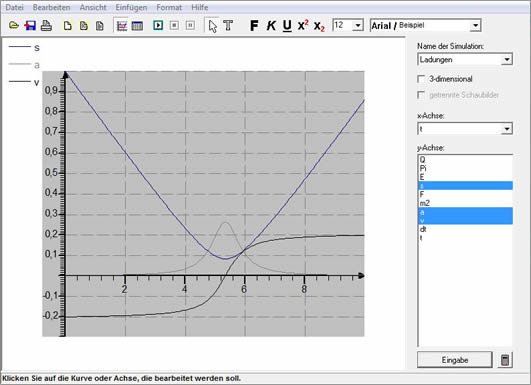Click the third document page icon
The image size is (531, 385).
click(100, 26)
